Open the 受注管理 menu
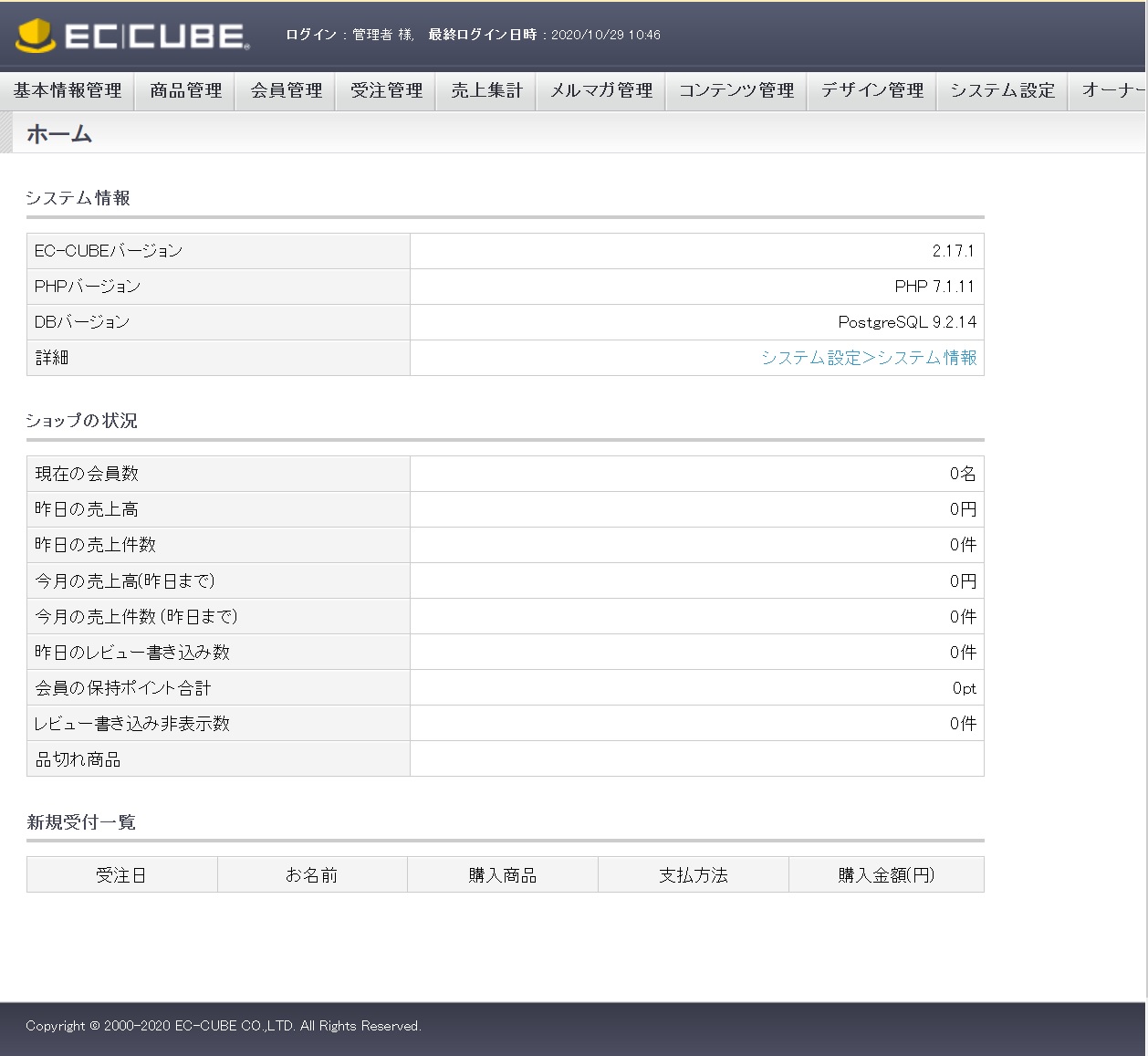 click(386, 90)
